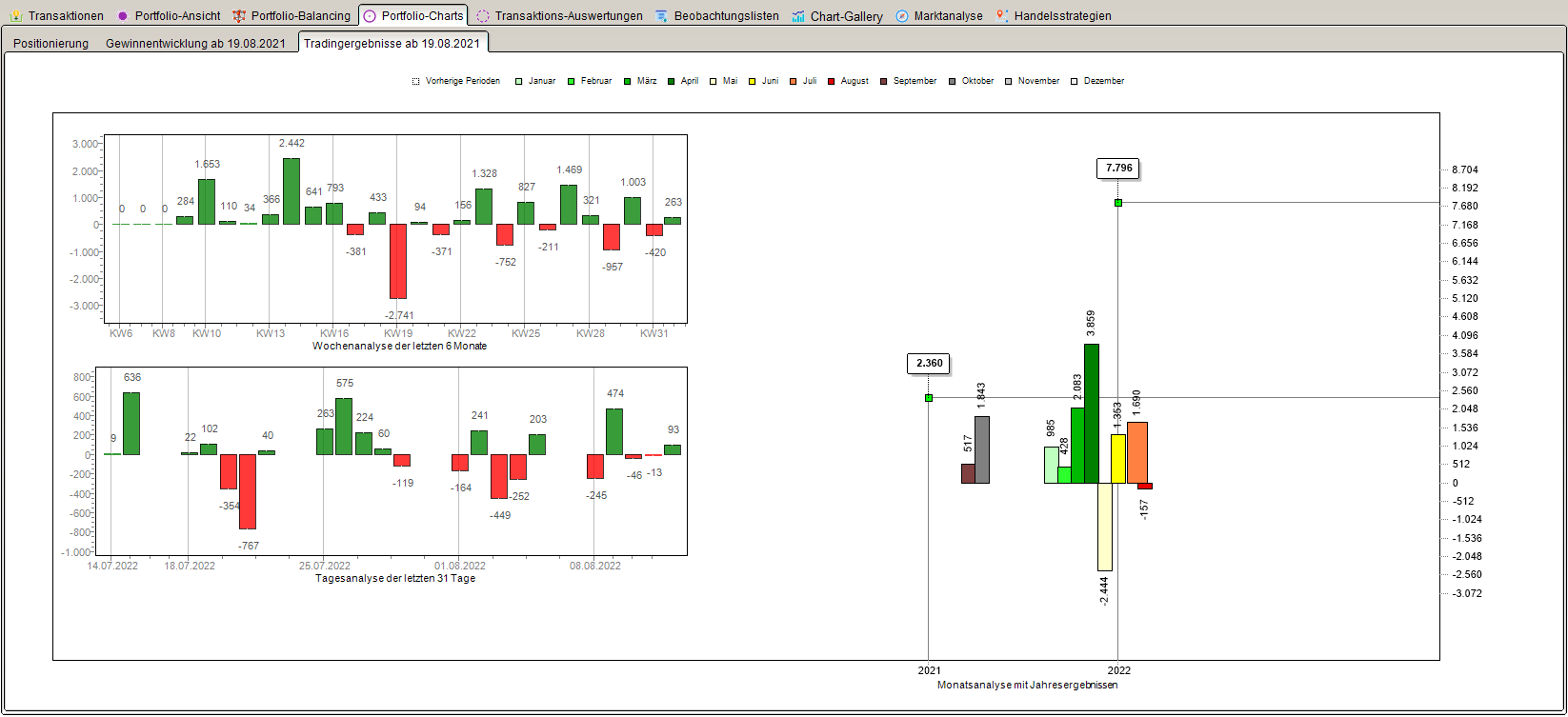The image size is (1568, 717).
Task: Click the Oktober legend label text
Action: pos(978,81)
